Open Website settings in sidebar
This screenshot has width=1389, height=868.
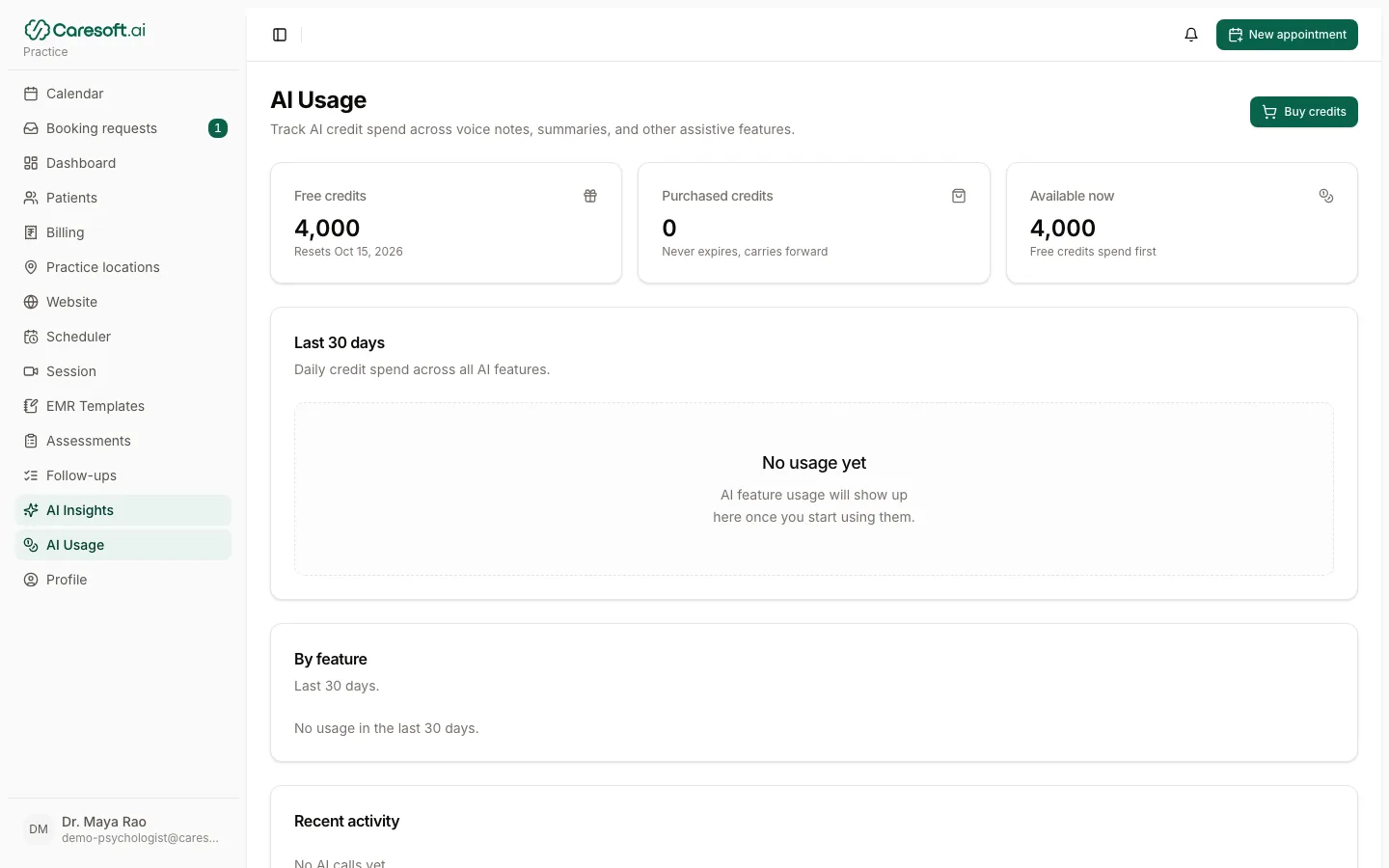tap(123, 302)
